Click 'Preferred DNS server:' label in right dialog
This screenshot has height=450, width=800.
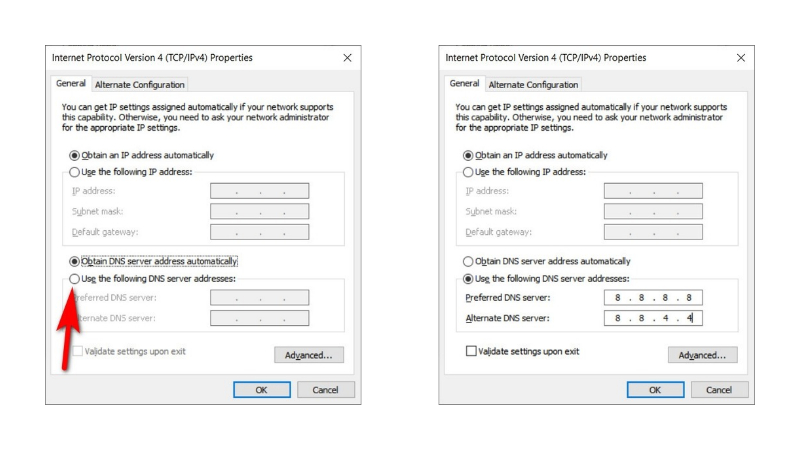508,297
